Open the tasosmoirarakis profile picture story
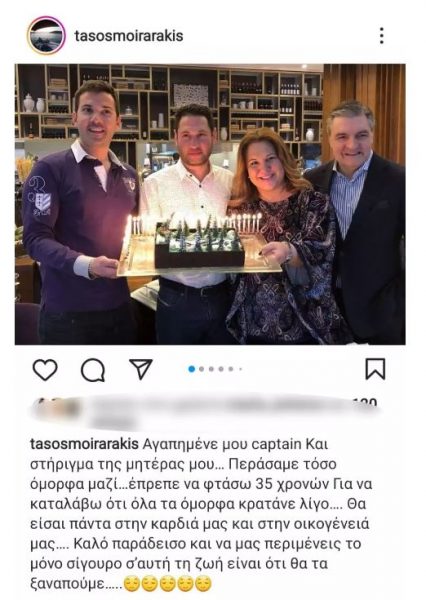The image size is (426, 600). point(46,36)
